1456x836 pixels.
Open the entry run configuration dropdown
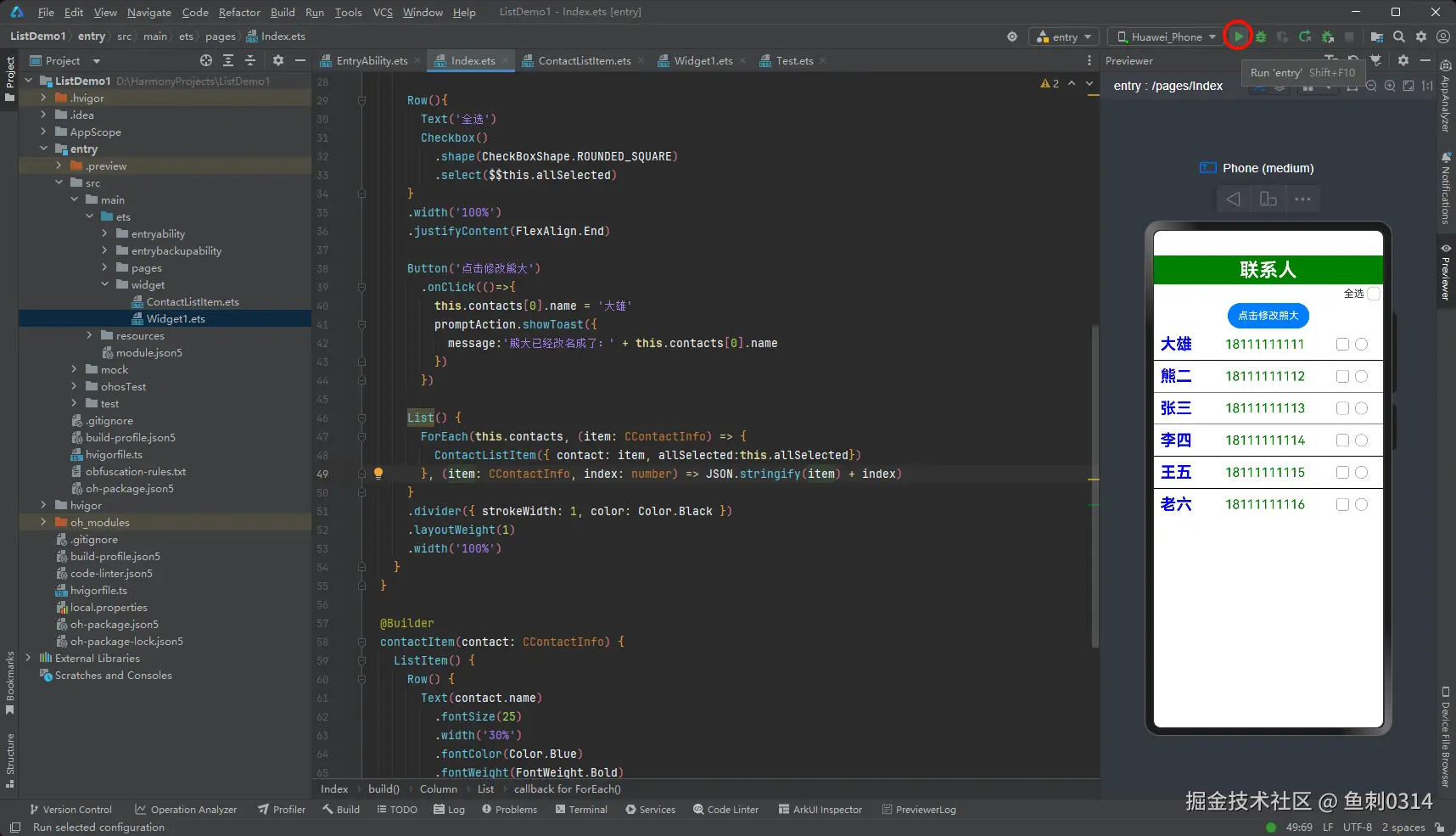pyautogui.click(x=1065, y=36)
